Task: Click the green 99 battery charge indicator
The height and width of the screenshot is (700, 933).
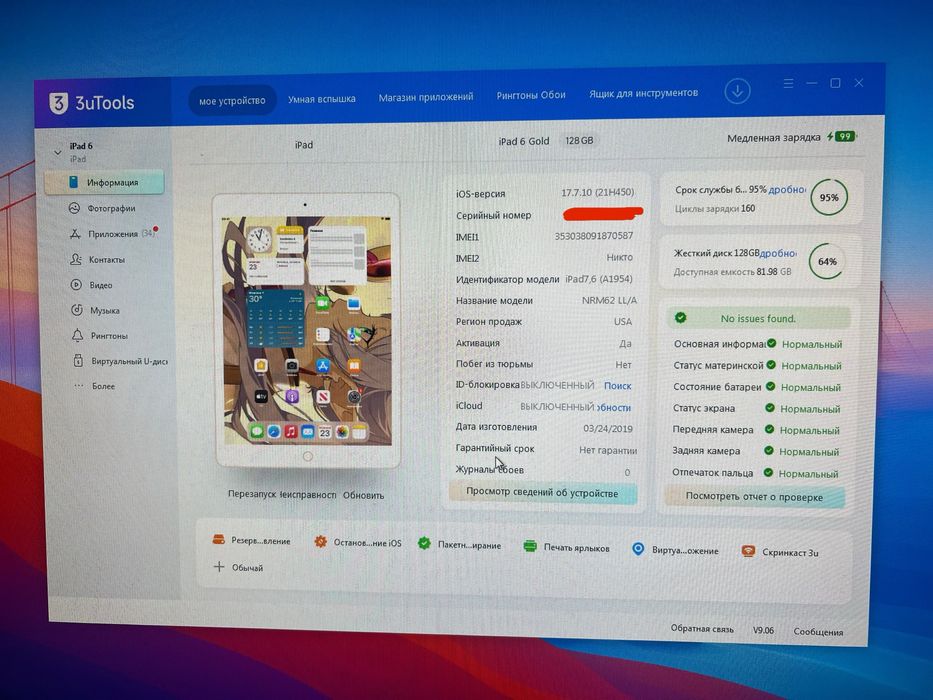Action: (844, 136)
